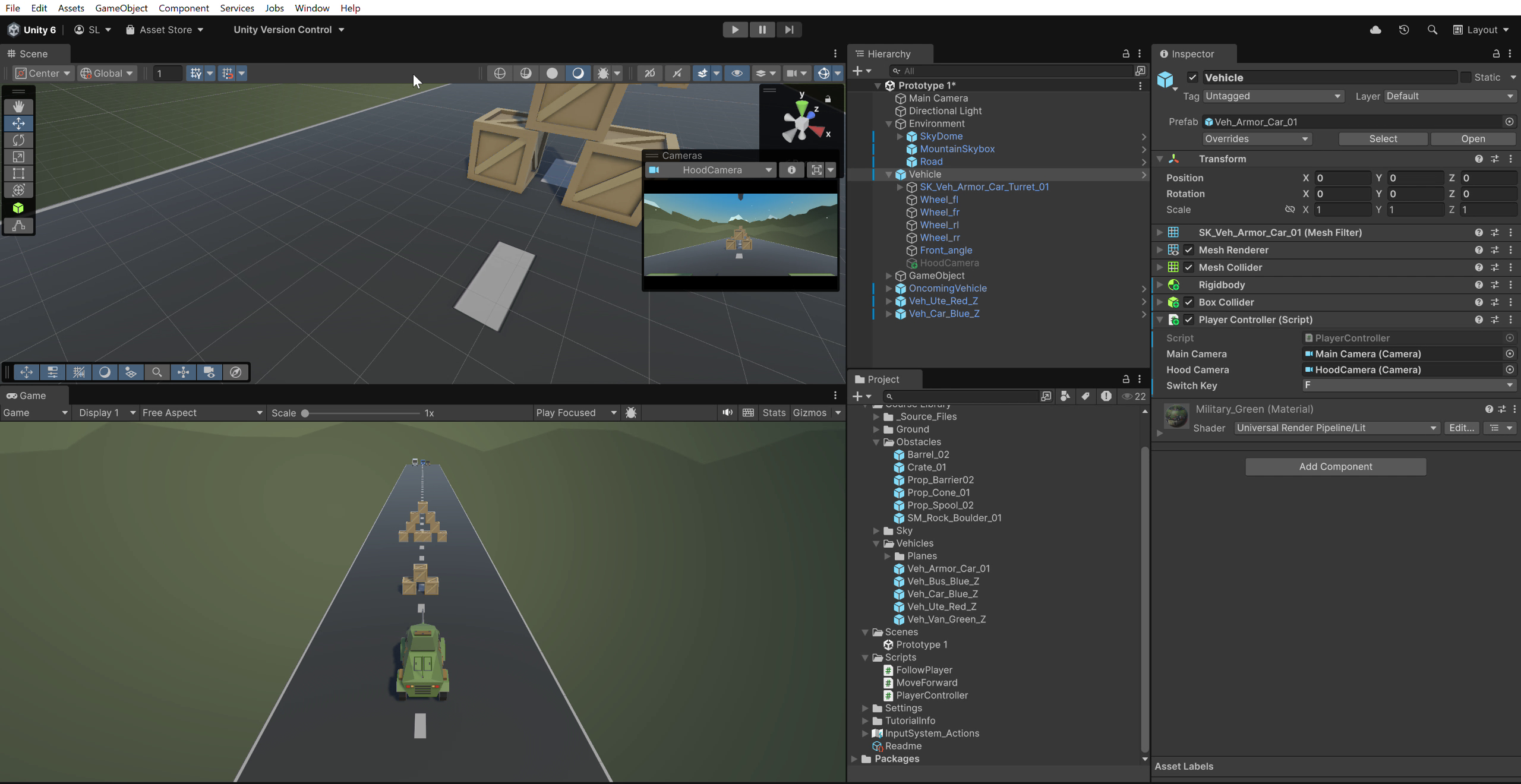Viewport: 1521px width, 784px height.
Task: Open the Overrides dropdown in the Inspector
Action: (x=1257, y=138)
